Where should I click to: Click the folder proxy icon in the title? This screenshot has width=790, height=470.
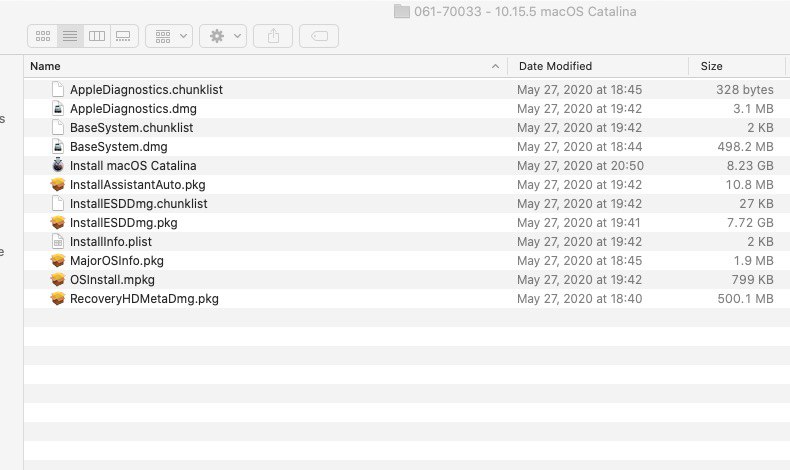point(402,11)
